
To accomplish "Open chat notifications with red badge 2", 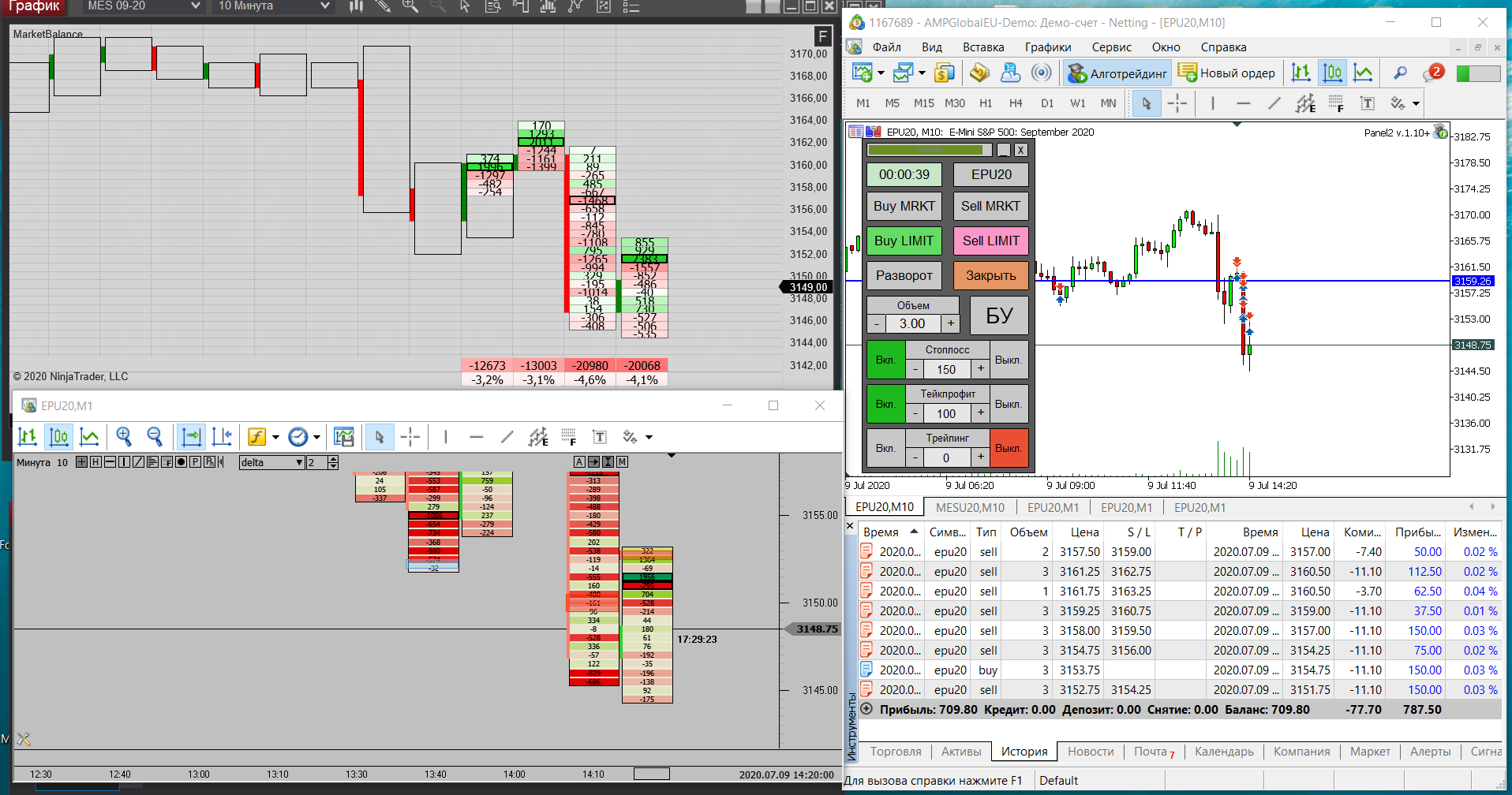I will click(x=1432, y=73).
